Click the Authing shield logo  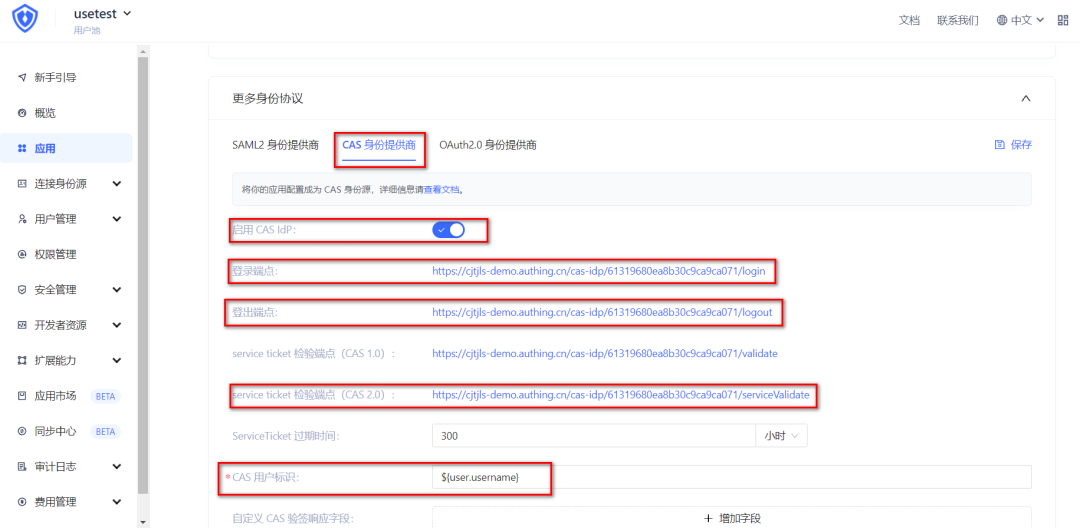[25, 20]
